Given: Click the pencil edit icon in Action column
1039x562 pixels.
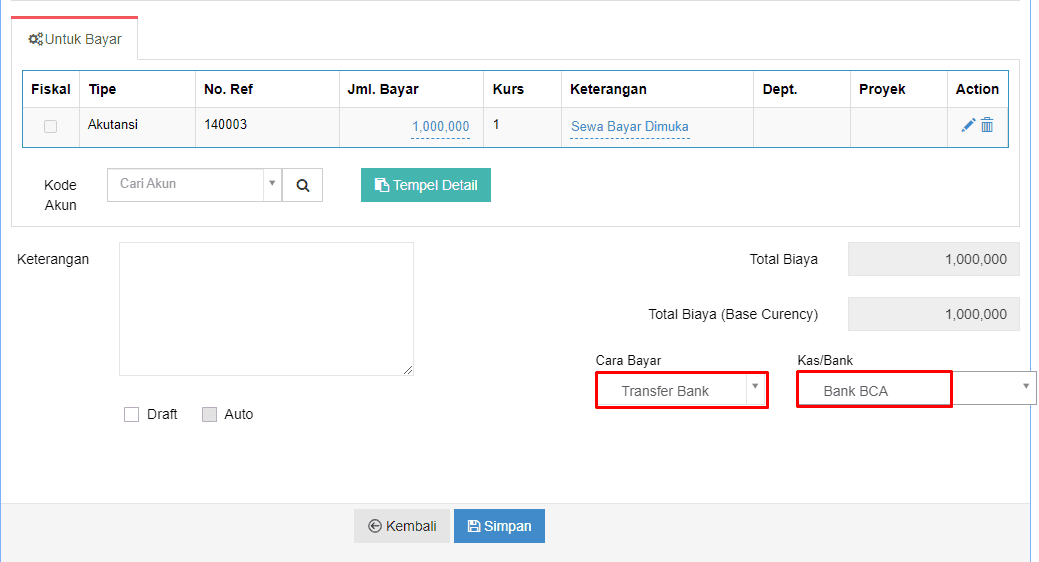Looking at the screenshot, I should click(968, 125).
